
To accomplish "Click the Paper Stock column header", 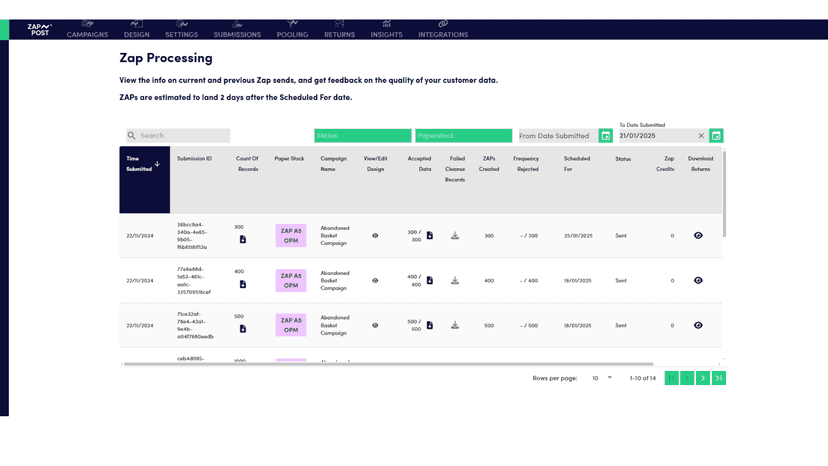I will [289, 159].
